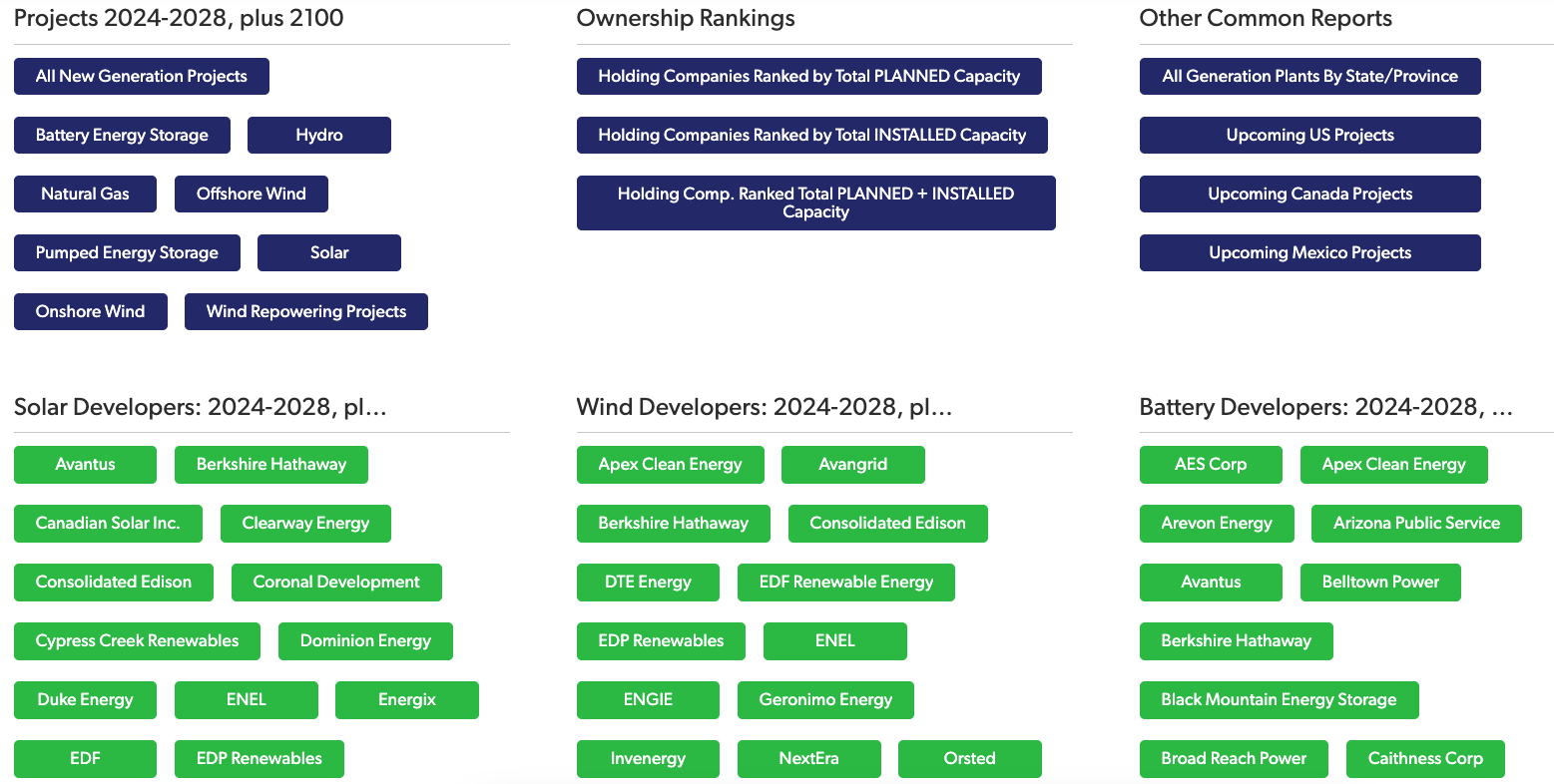Open EDF Renewable Energy
The image size is (1554, 784).
[x=846, y=582]
